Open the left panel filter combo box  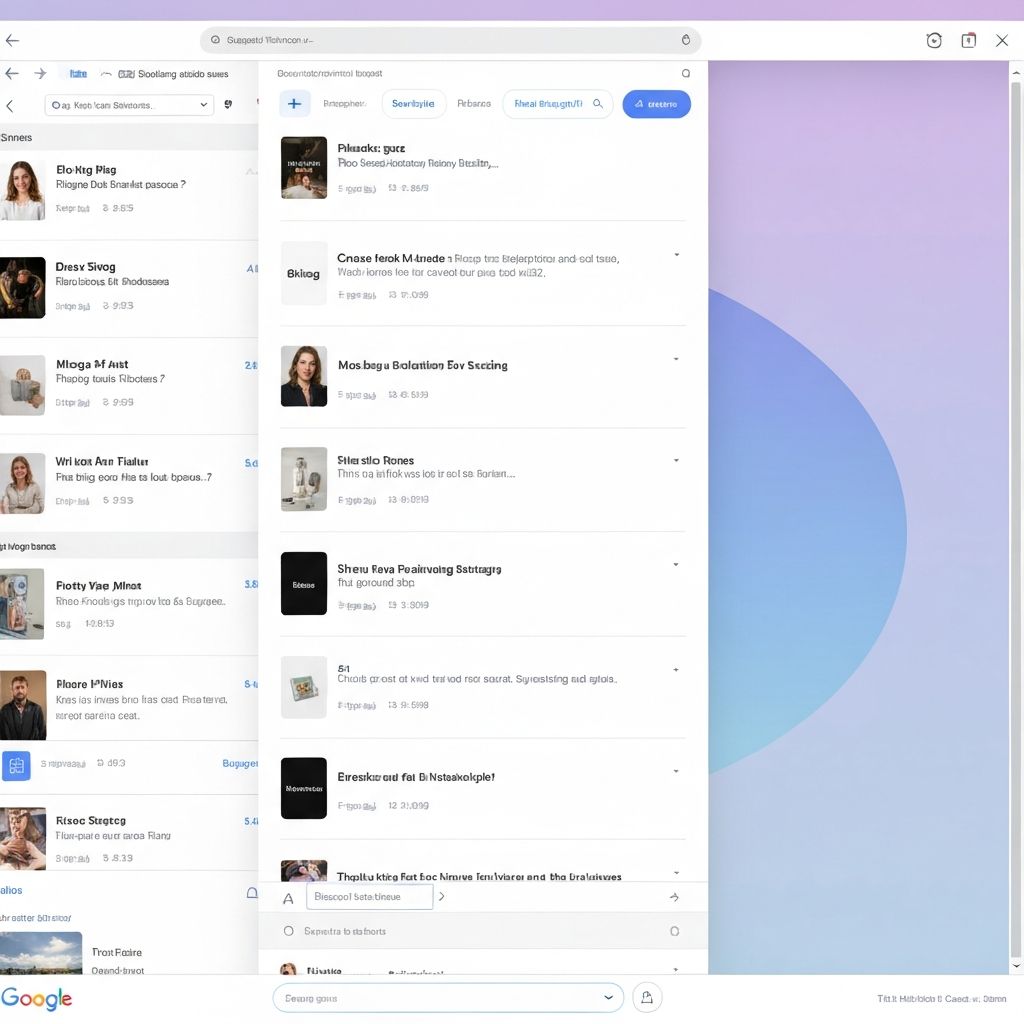click(130, 105)
